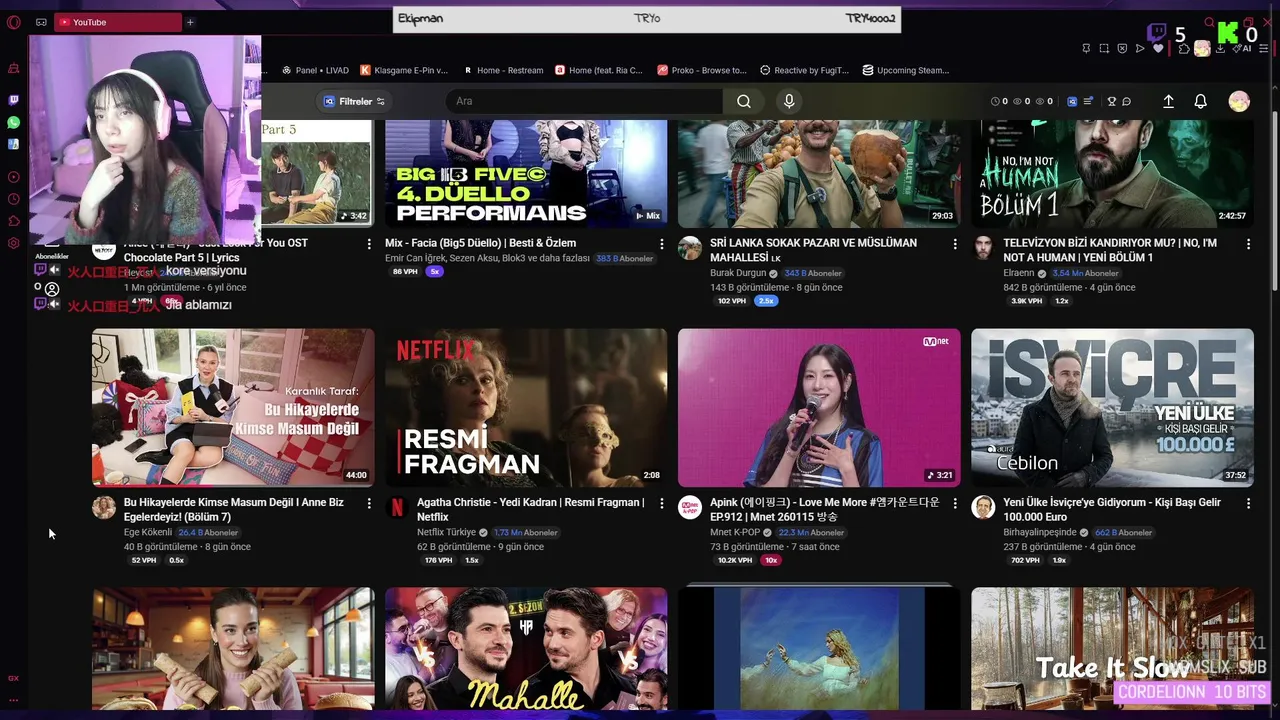Click the YouTube search magnifier button
This screenshot has width=1280, height=720.
pos(744,101)
